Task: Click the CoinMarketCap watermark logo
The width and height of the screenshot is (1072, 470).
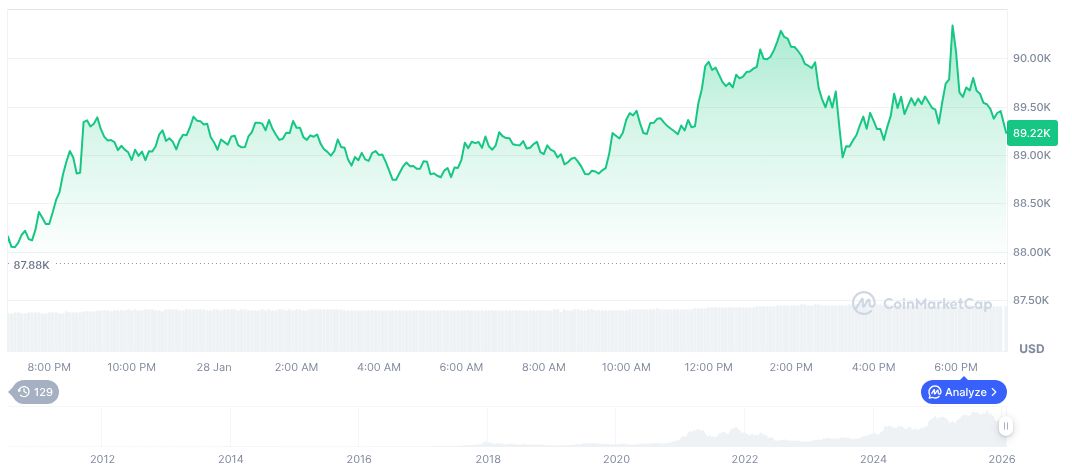Action: point(921,302)
